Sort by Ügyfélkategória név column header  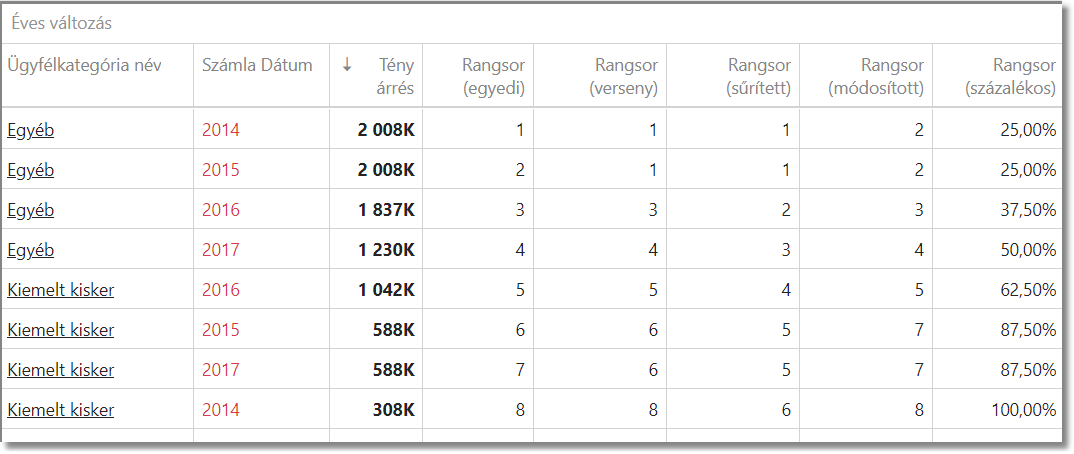[84, 66]
